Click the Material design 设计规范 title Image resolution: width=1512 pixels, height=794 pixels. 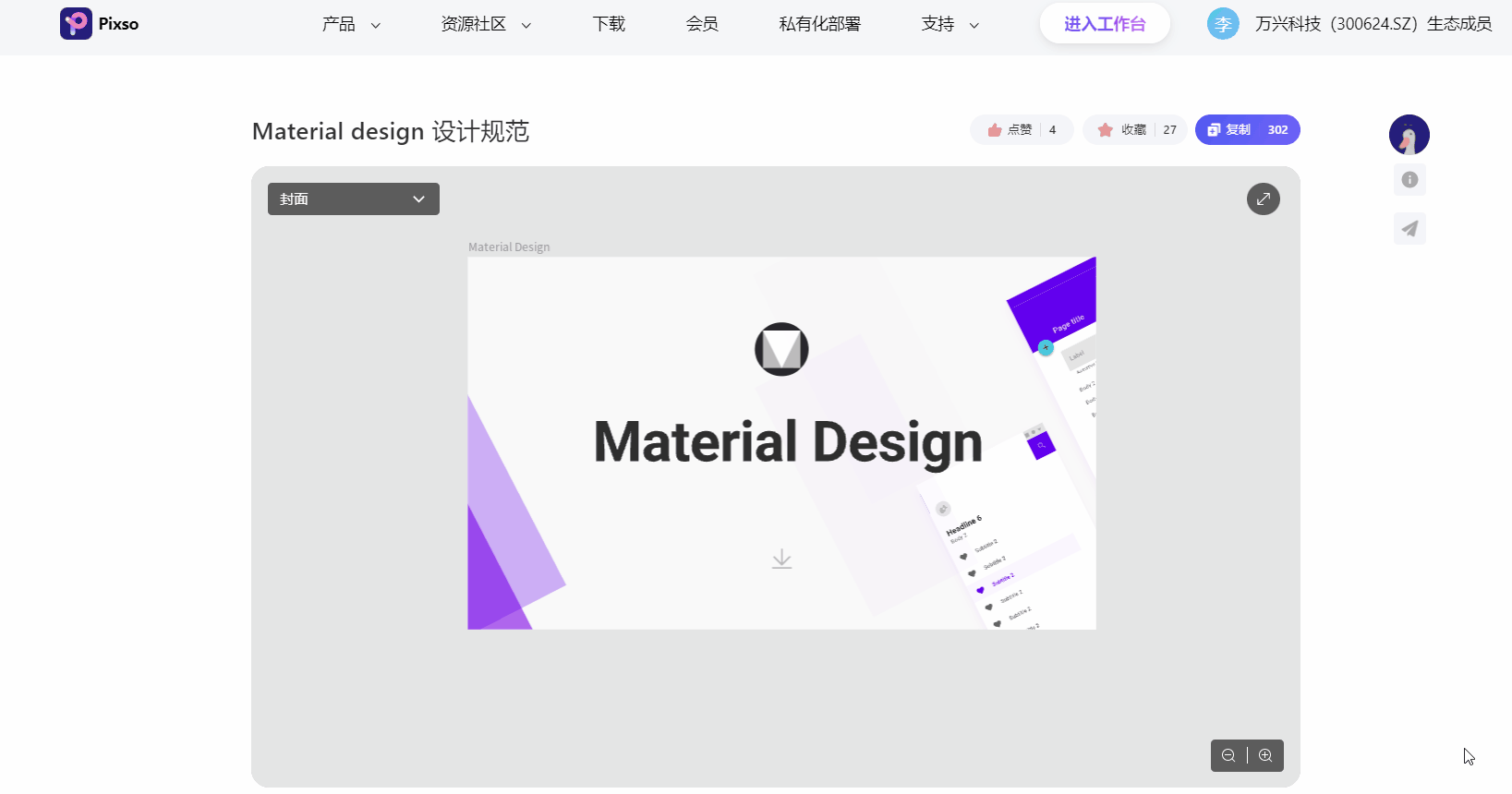pyautogui.click(x=391, y=131)
